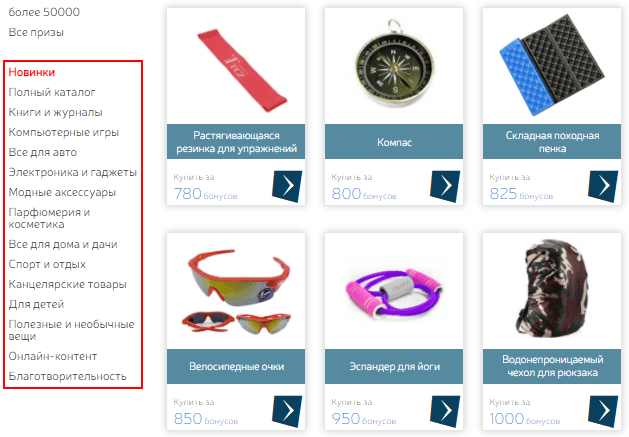This screenshot has height=437, width=629.
Task: Choose the Благотворительность category
Action: point(67,376)
